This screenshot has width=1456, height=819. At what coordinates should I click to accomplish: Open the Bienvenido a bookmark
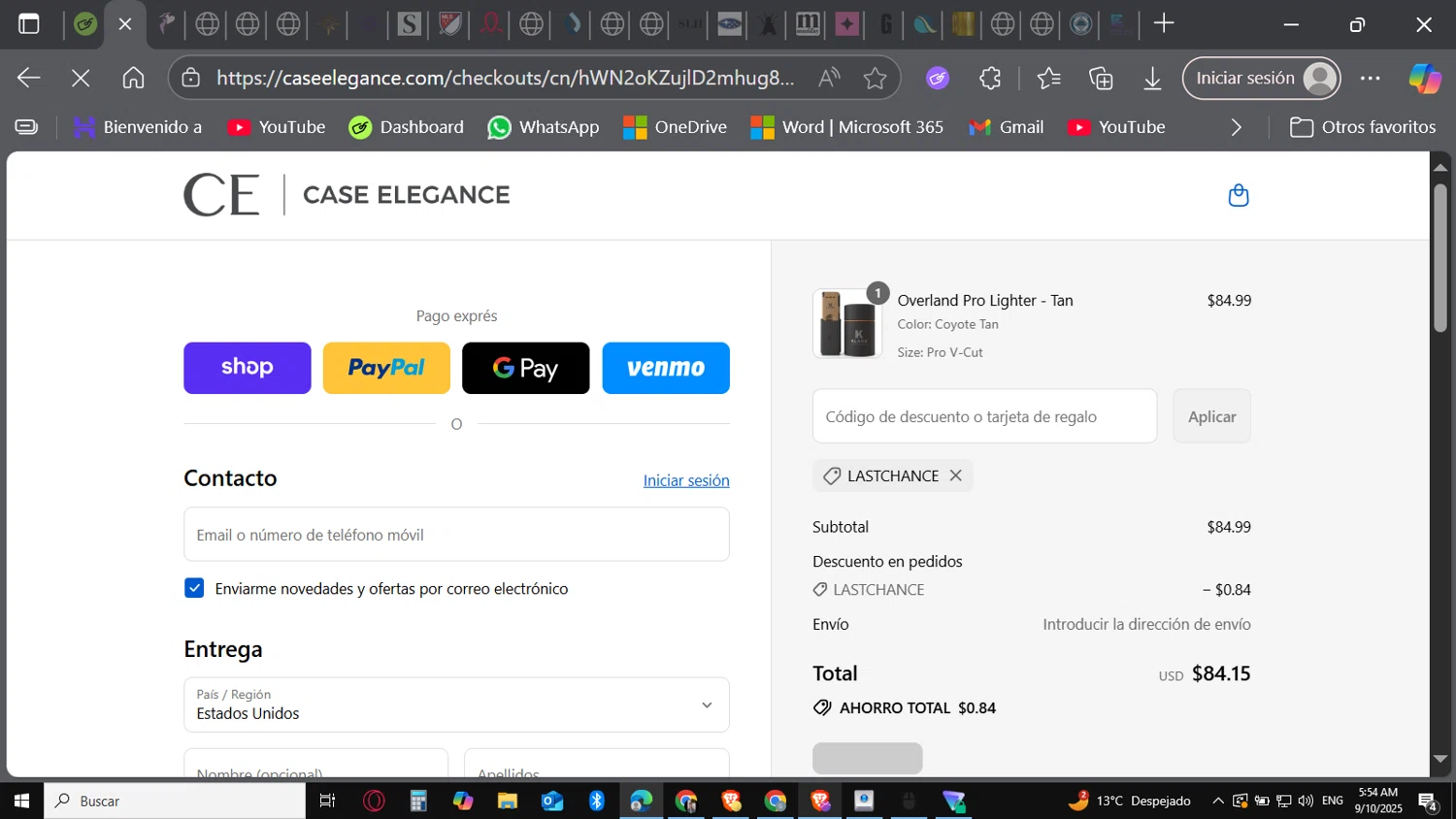(x=138, y=127)
